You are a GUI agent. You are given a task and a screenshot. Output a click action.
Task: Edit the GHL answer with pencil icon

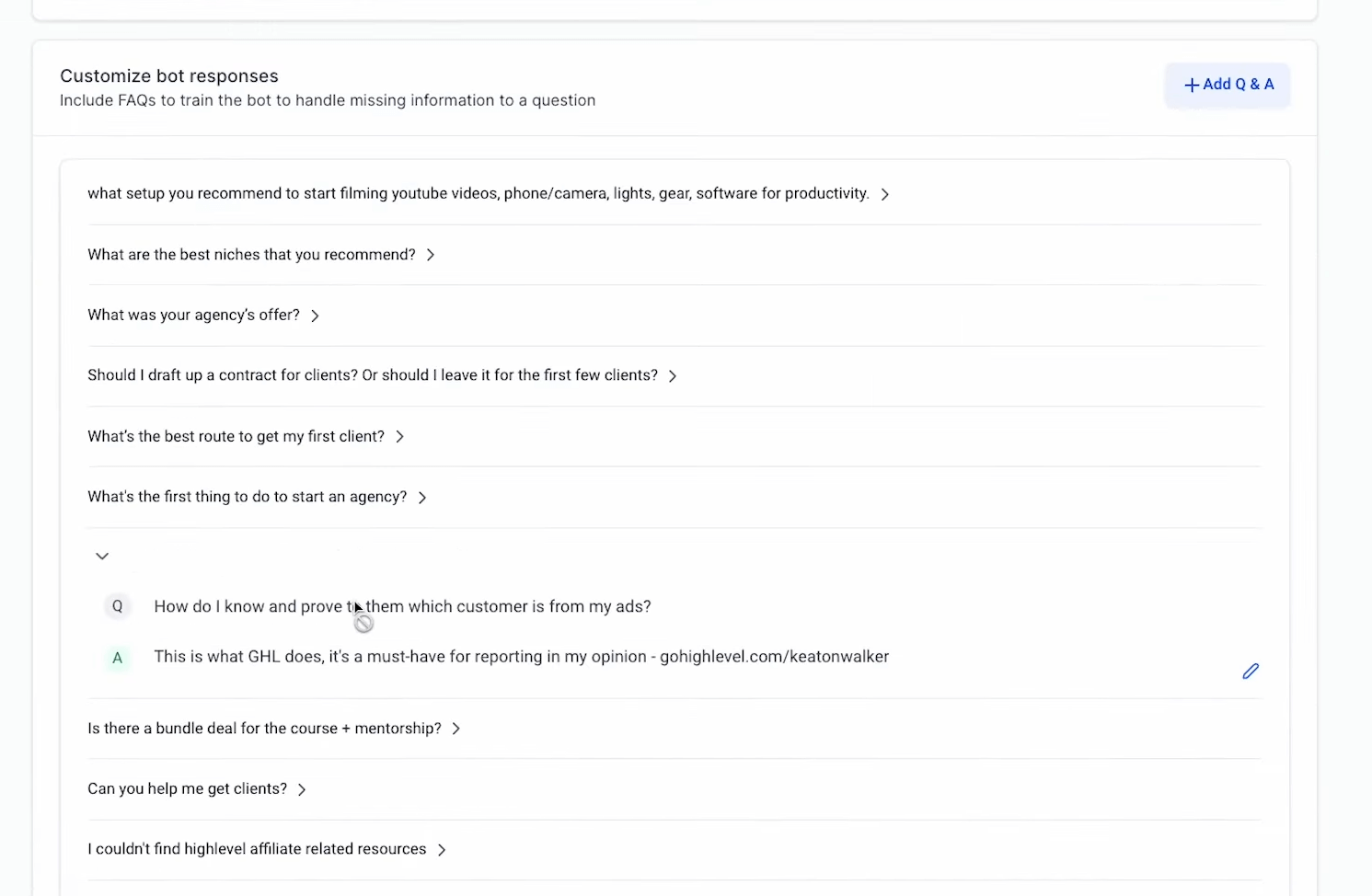point(1251,672)
